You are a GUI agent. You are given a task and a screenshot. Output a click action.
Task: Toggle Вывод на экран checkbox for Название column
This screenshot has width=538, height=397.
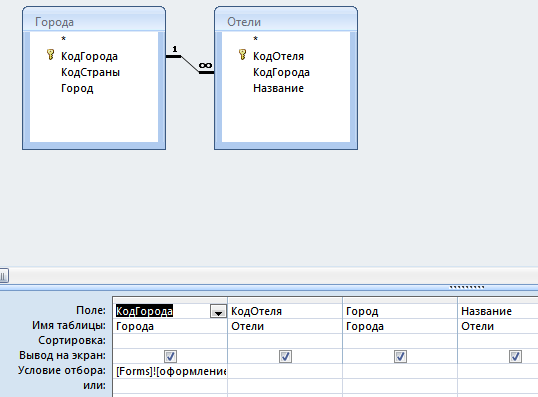coord(515,357)
